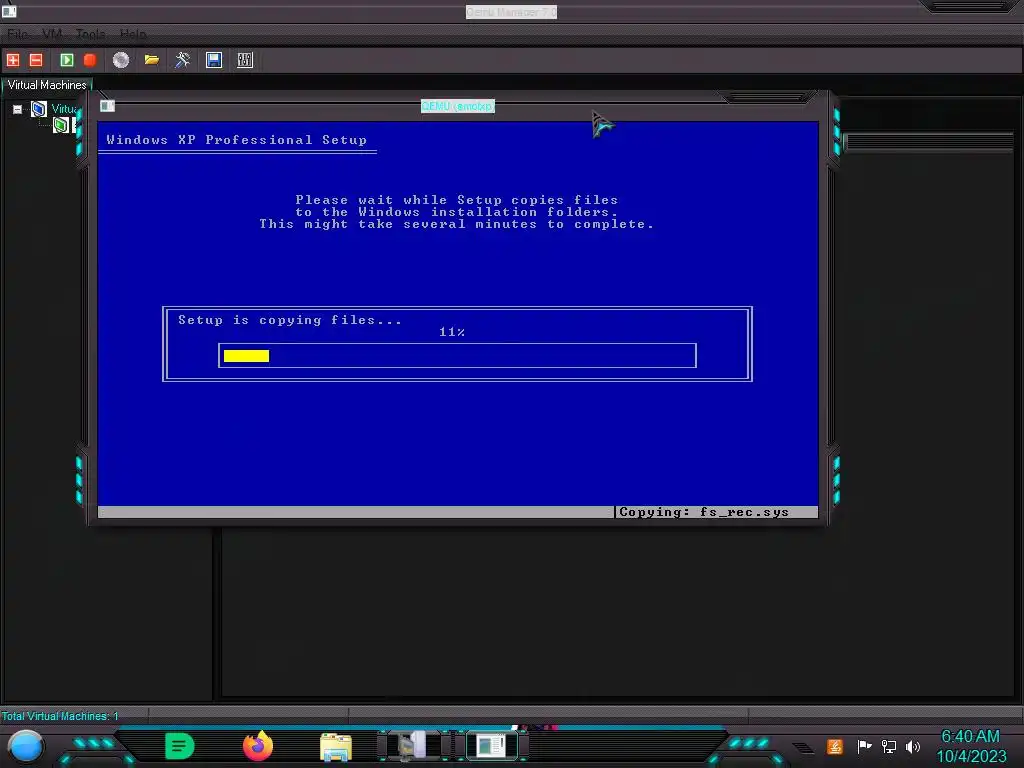
Task: Select the green monitor VM tree item
Action: pyautogui.click(x=61, y=125)
